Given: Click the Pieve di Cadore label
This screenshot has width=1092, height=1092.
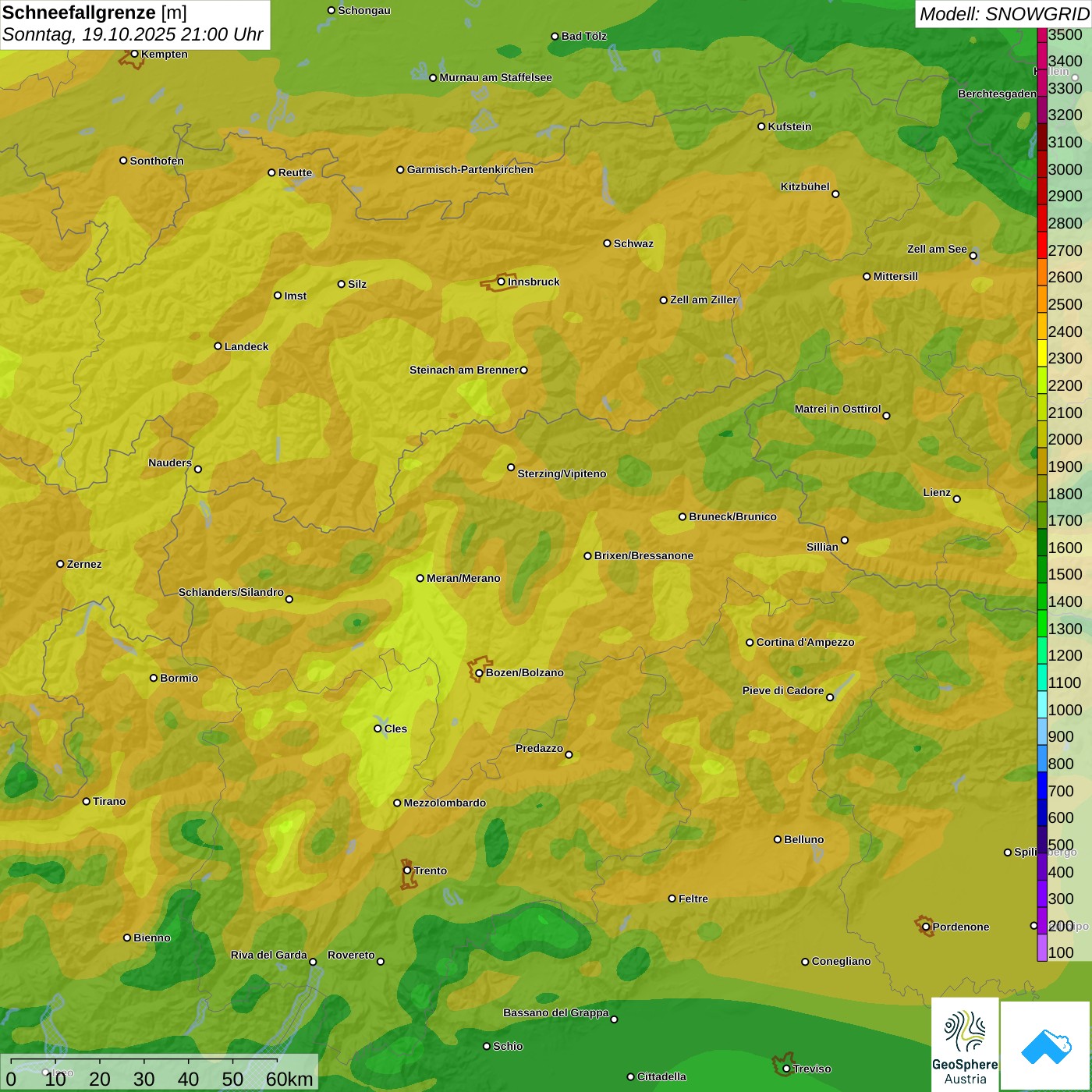Looking at the screenshot, I should (782, 690).
